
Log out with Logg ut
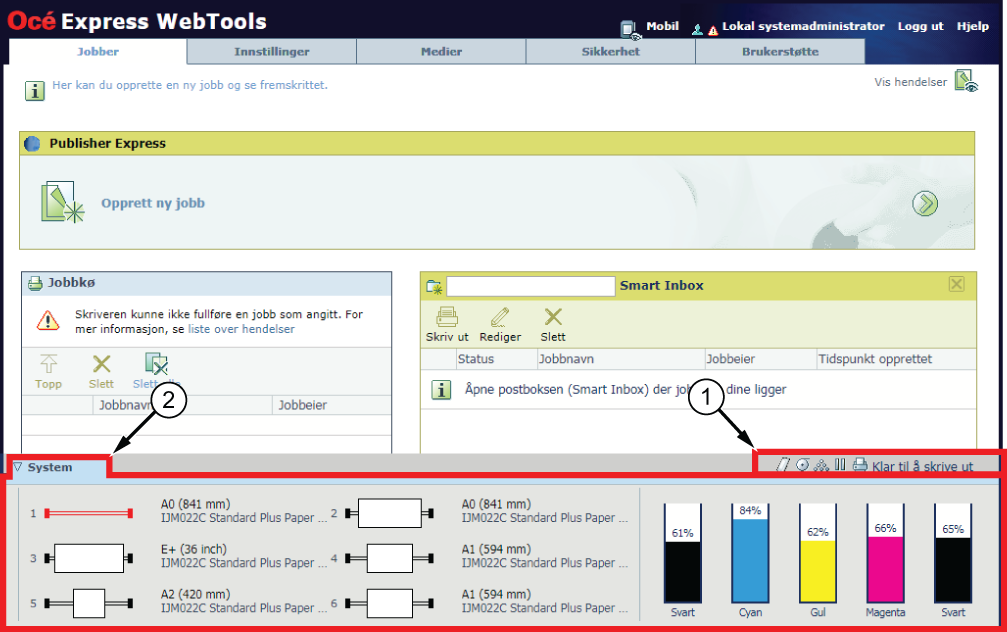[x=920, y=26]
